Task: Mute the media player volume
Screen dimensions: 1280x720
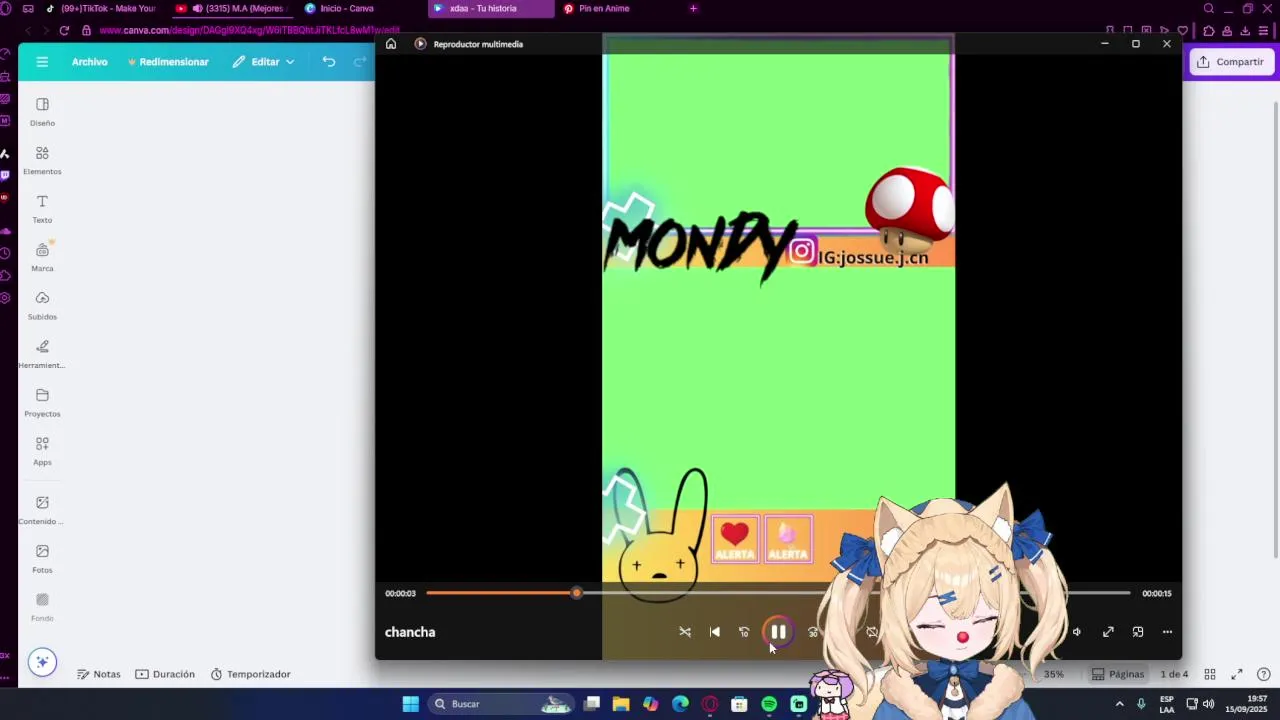Action: point(1077,632)
